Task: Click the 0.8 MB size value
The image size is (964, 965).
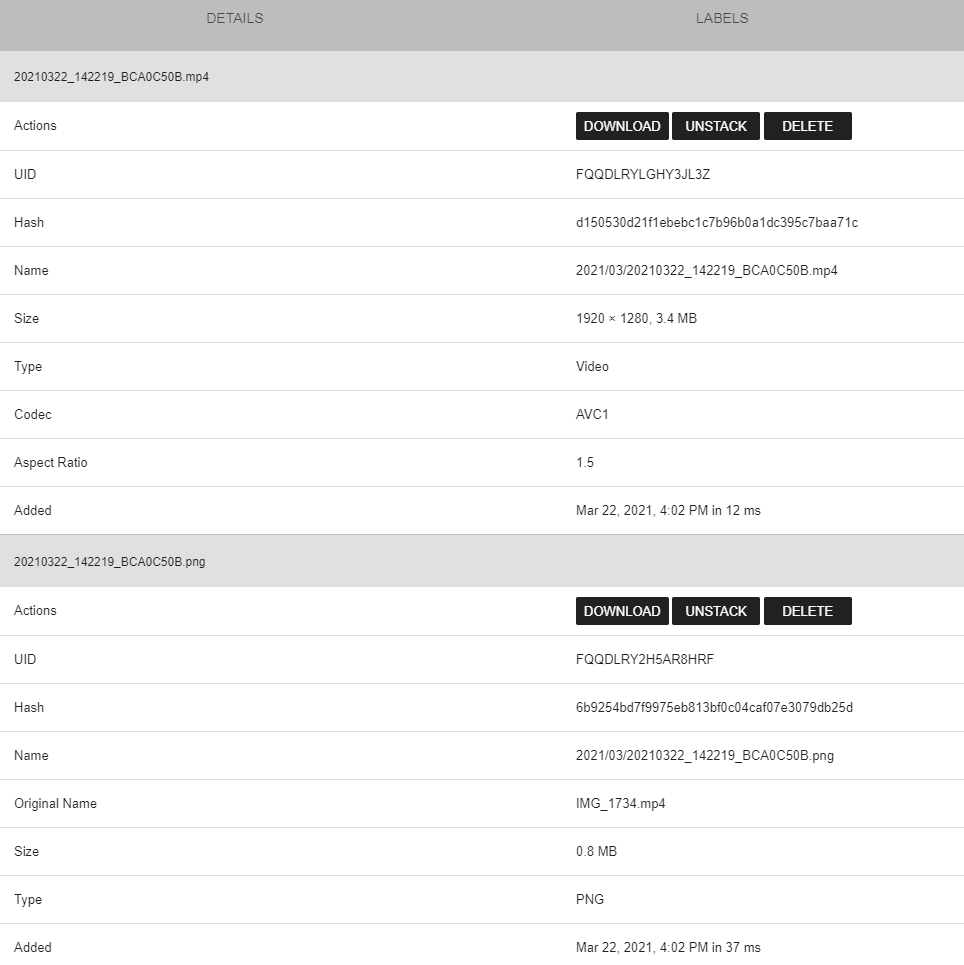Action: (596, 852)
